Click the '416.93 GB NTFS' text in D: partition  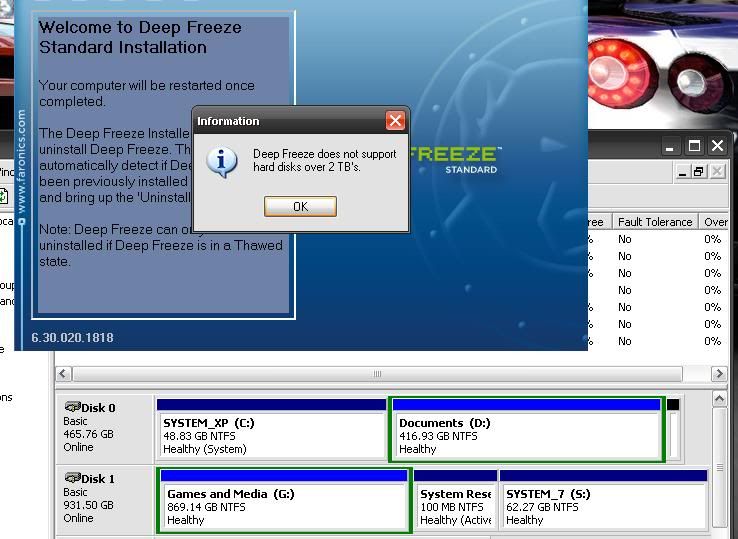(x=438, y=436)
